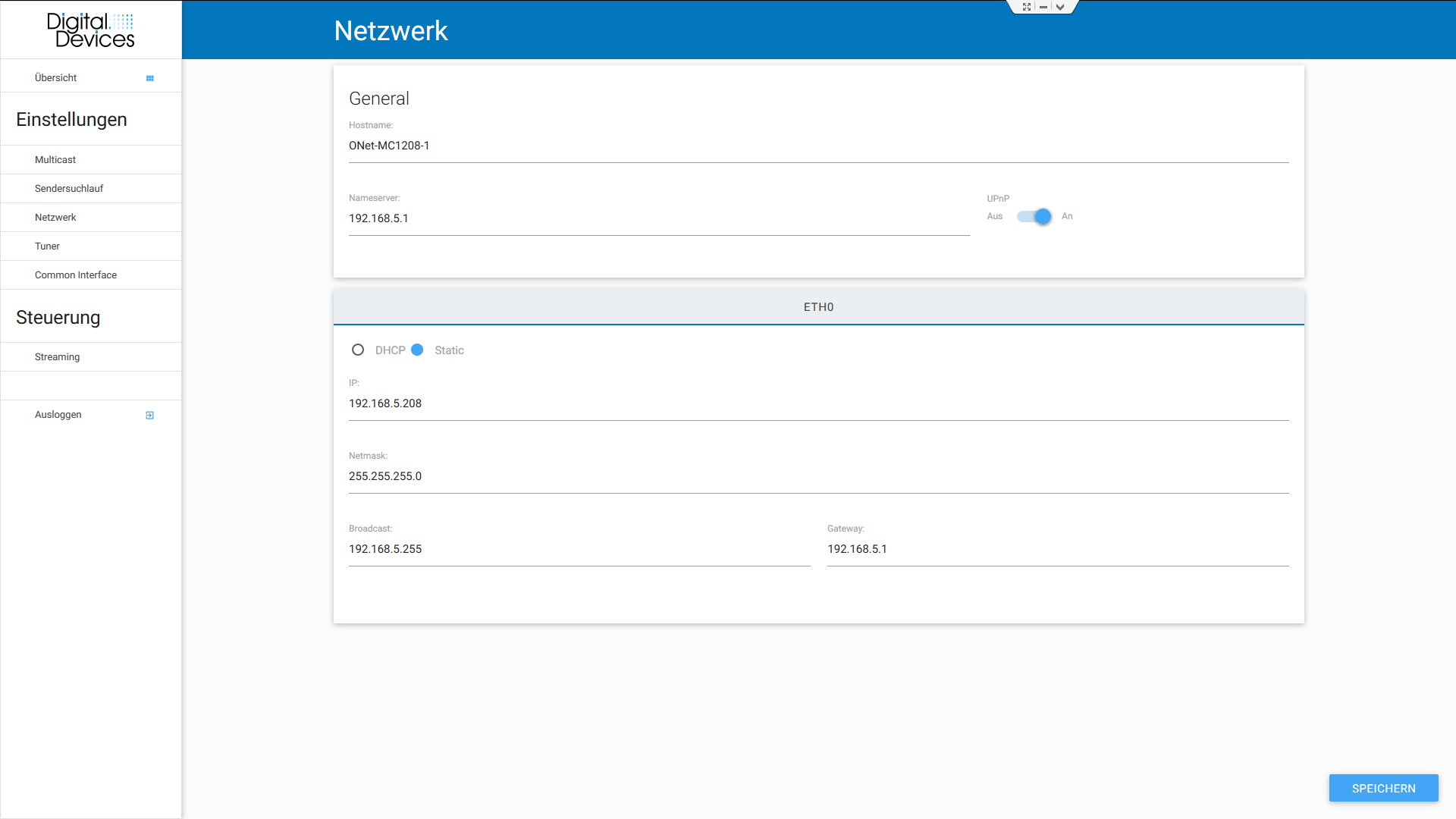1456x819 pixels.
Task: Toggle the UPnP switch
Action: click(x=1034, y=217)
